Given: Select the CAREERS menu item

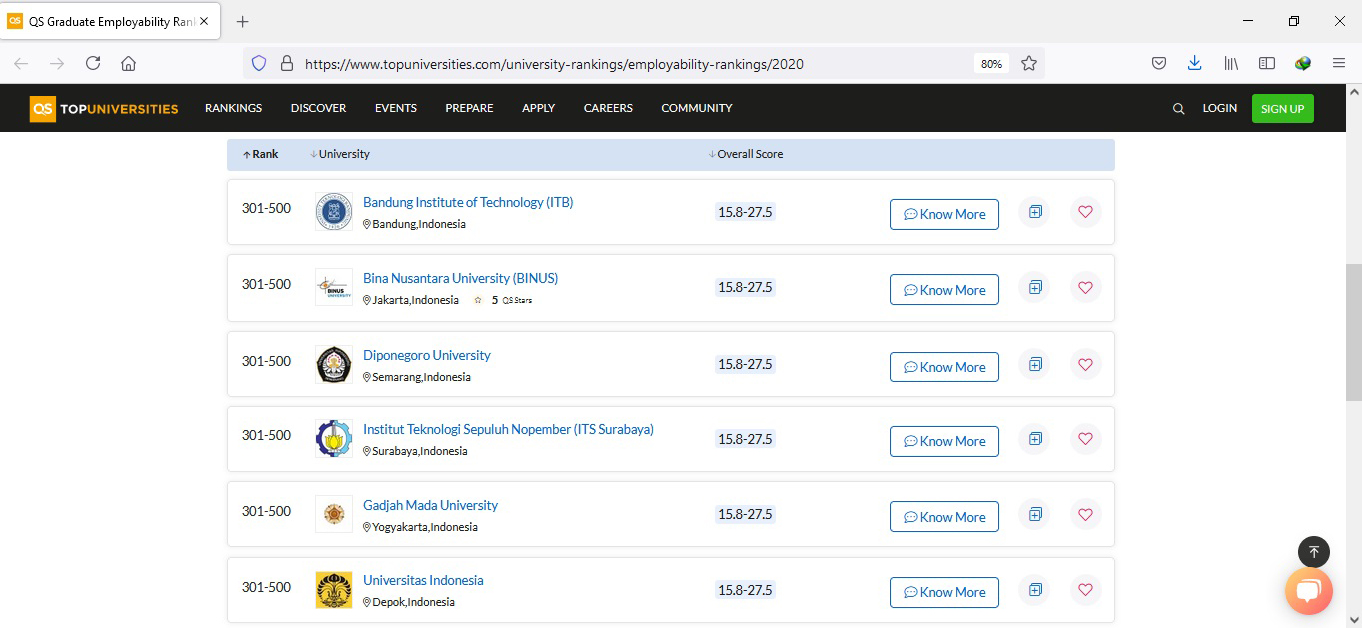Looking at the screenshot, I should point(608,107).
